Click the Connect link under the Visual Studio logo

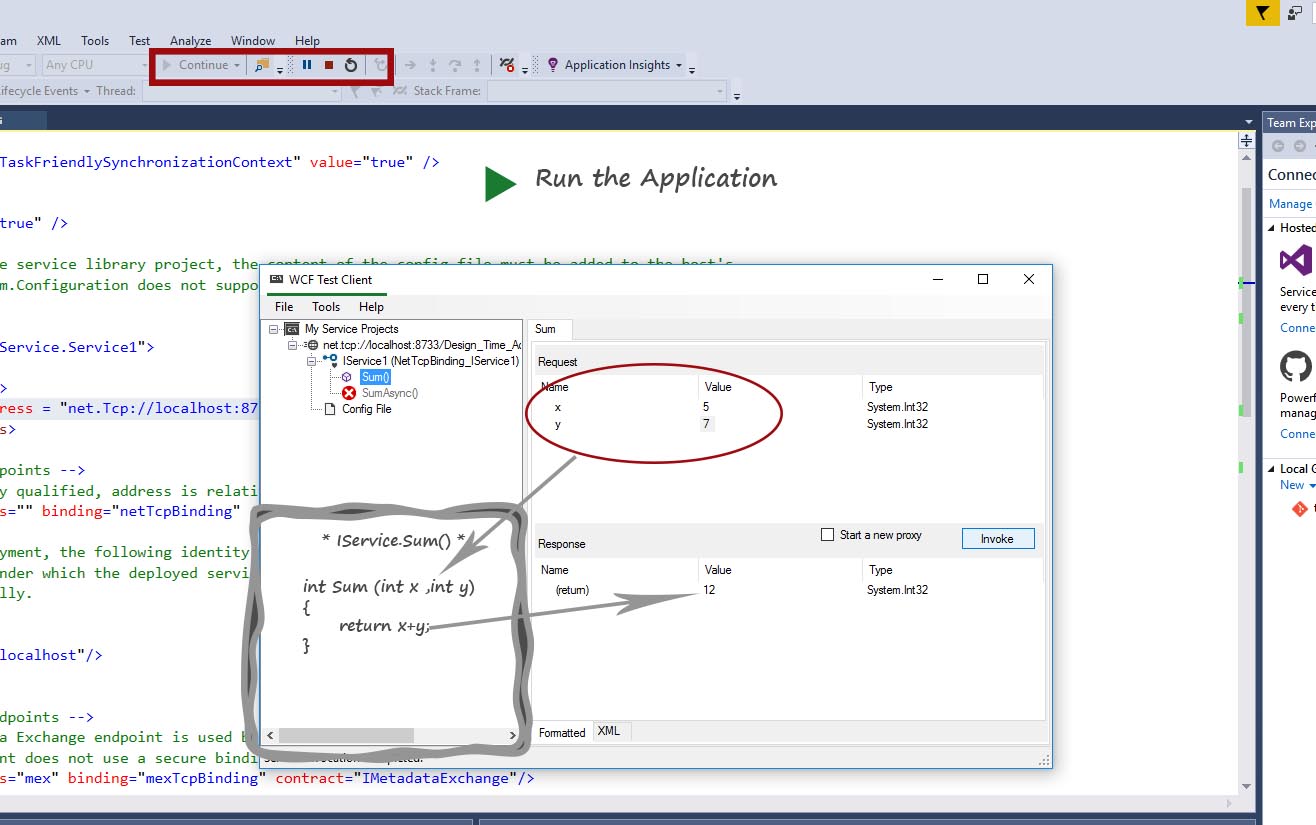(1297, 328)
